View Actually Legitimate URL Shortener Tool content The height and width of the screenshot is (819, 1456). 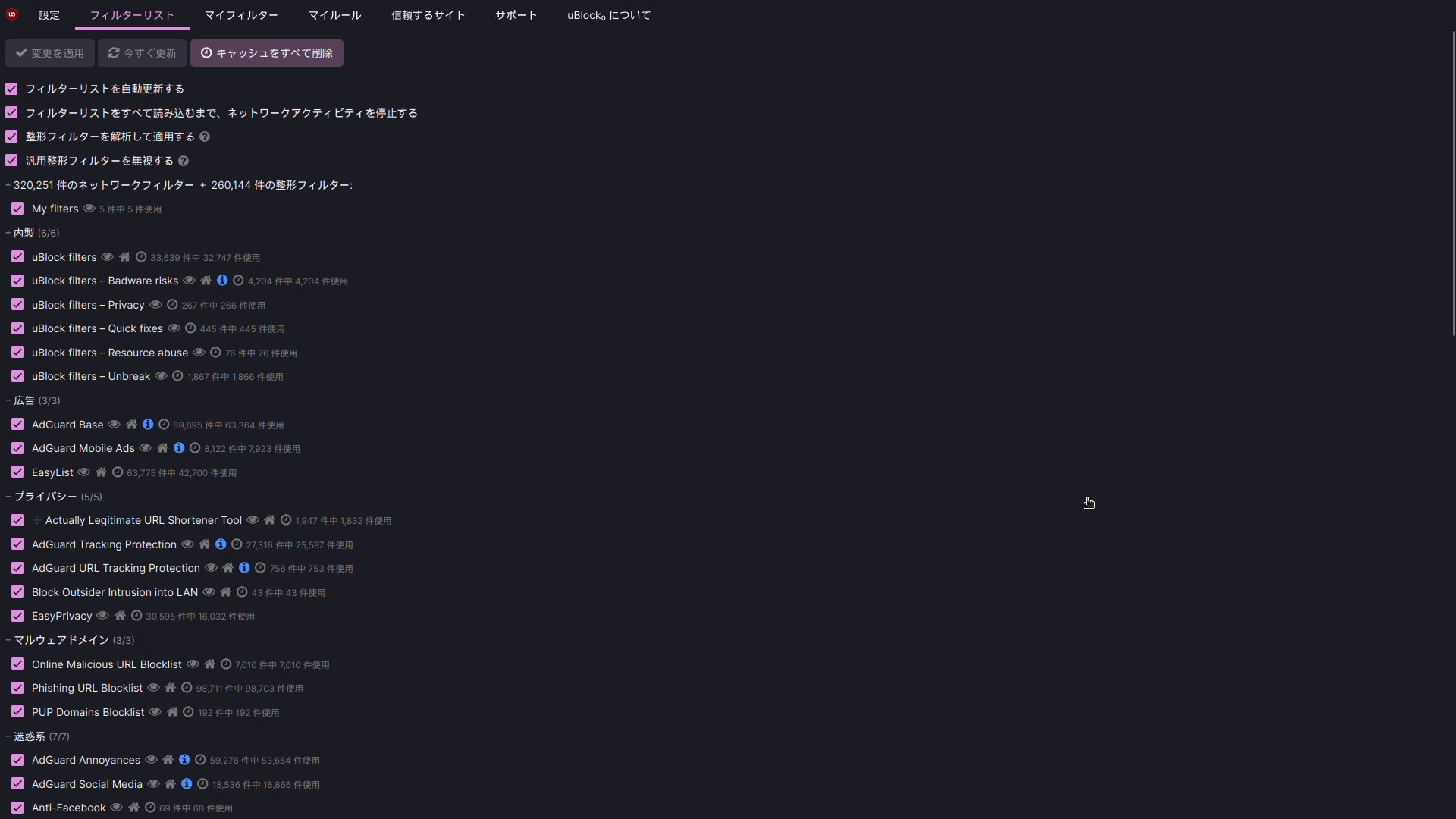click(253, 520)
